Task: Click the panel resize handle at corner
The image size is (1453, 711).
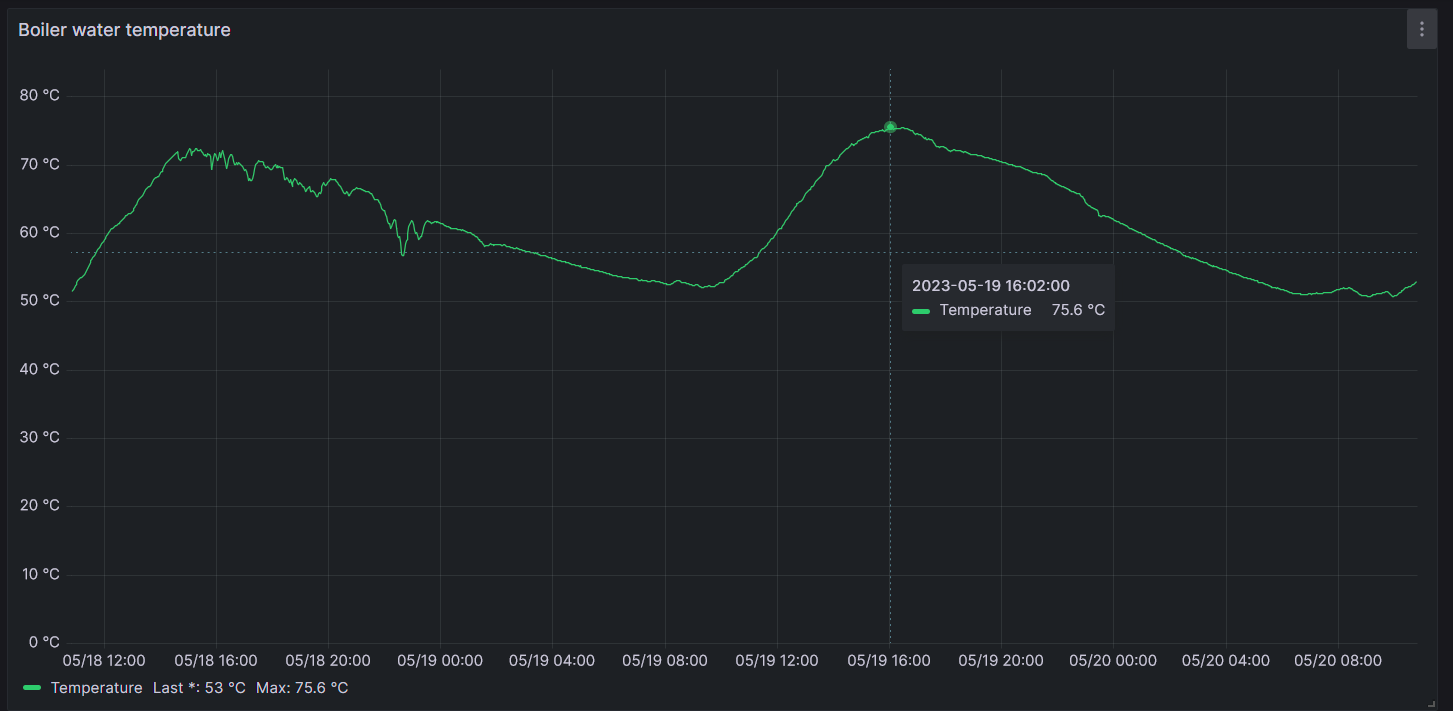Action: click(x=1432, y=704)
